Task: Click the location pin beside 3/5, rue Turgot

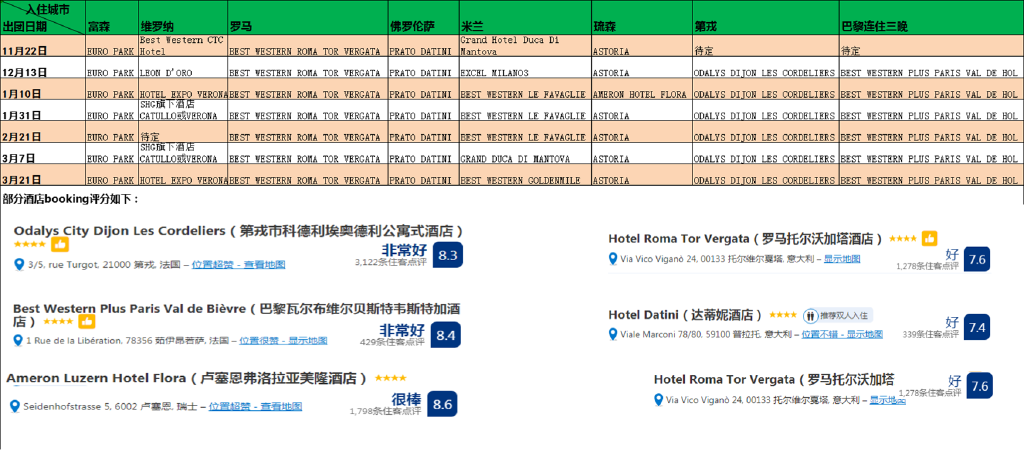Action: point(19,265)
